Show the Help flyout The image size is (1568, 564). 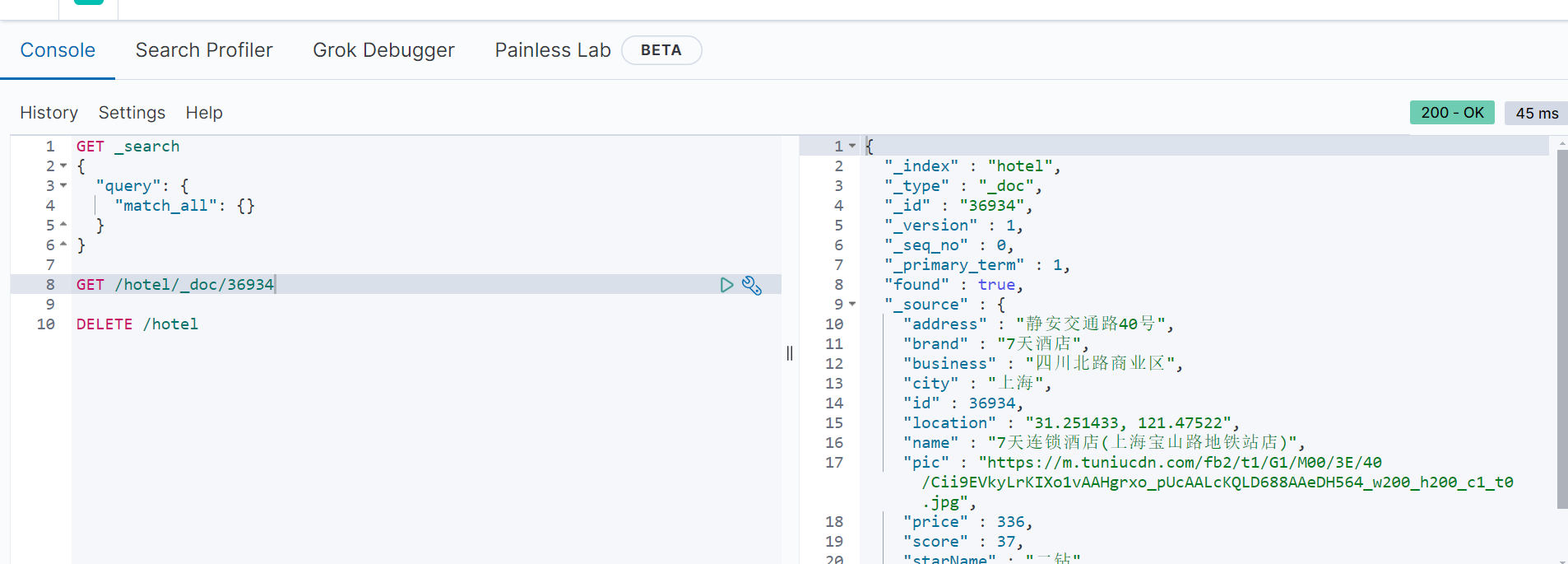204,113
